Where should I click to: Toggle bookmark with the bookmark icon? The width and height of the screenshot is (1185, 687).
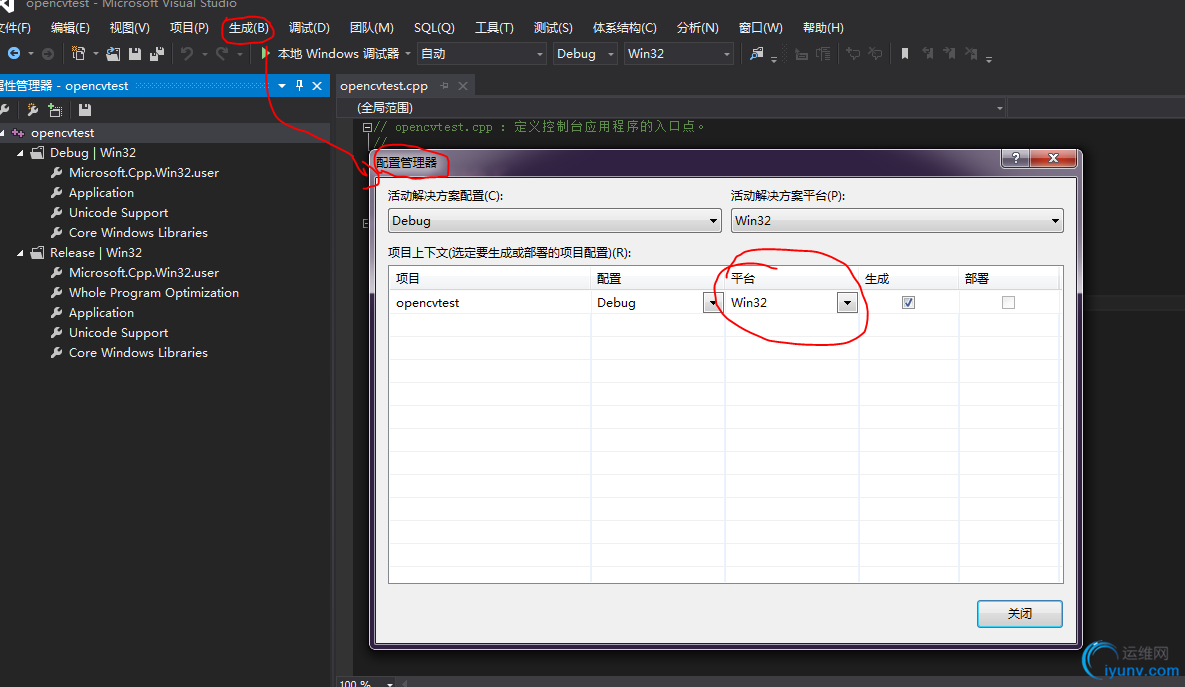pyautogui.click(x=905, y=54)
